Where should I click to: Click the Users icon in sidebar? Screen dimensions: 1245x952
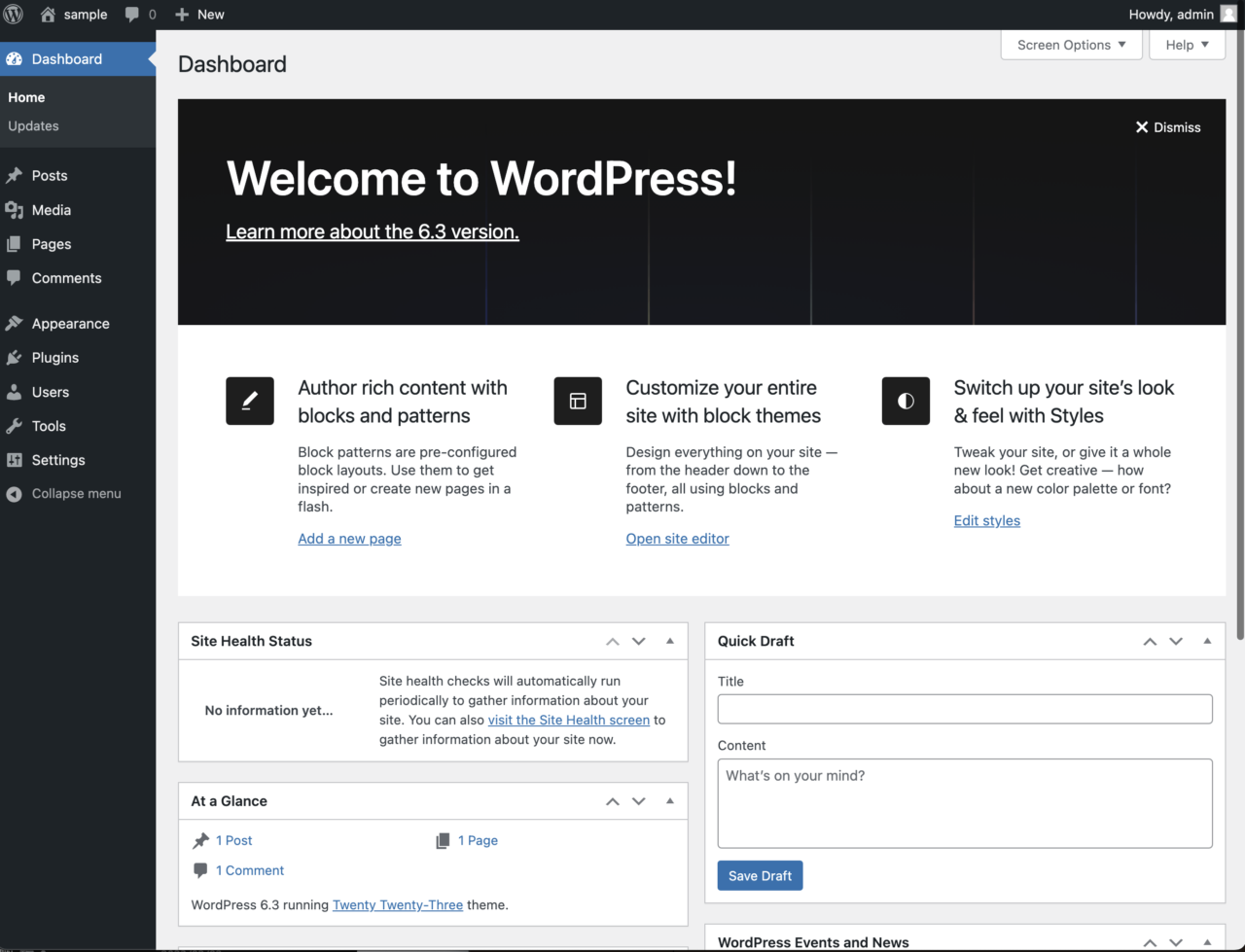pyautogui.click(x=14, y=392)
